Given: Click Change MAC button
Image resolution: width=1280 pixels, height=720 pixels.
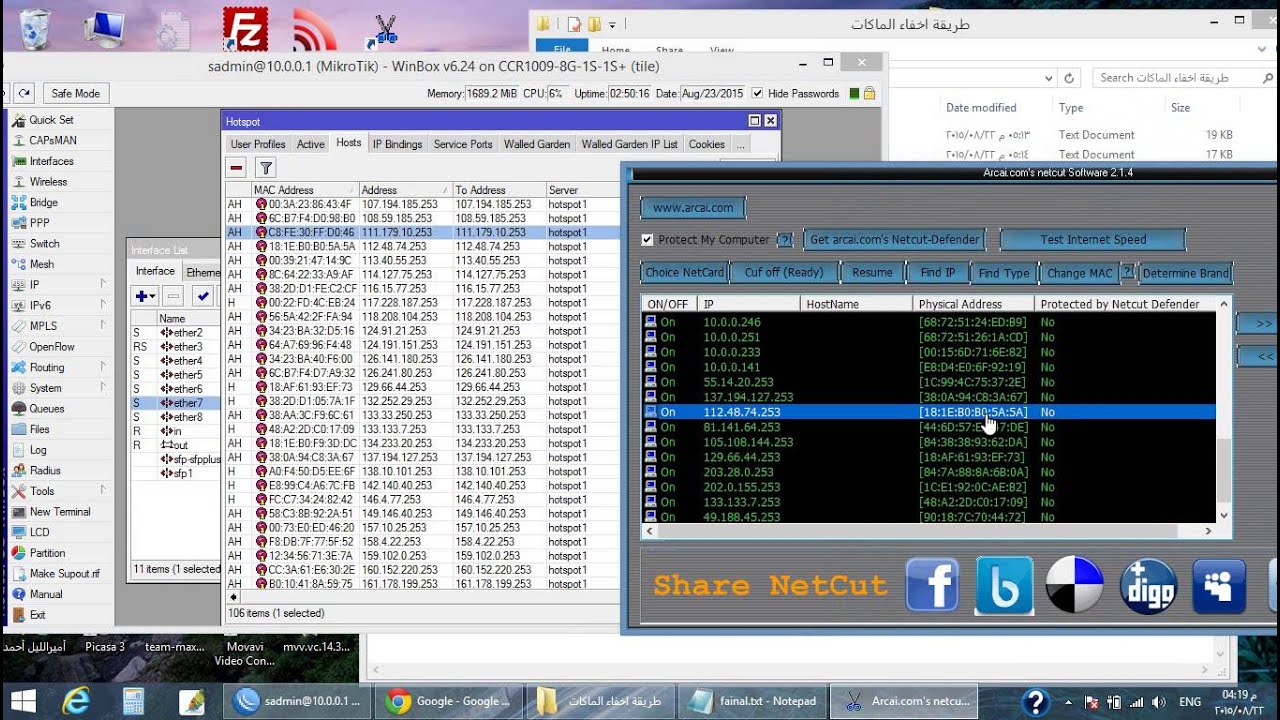Looking at the screenshot, I should [x=1080, y=272].
